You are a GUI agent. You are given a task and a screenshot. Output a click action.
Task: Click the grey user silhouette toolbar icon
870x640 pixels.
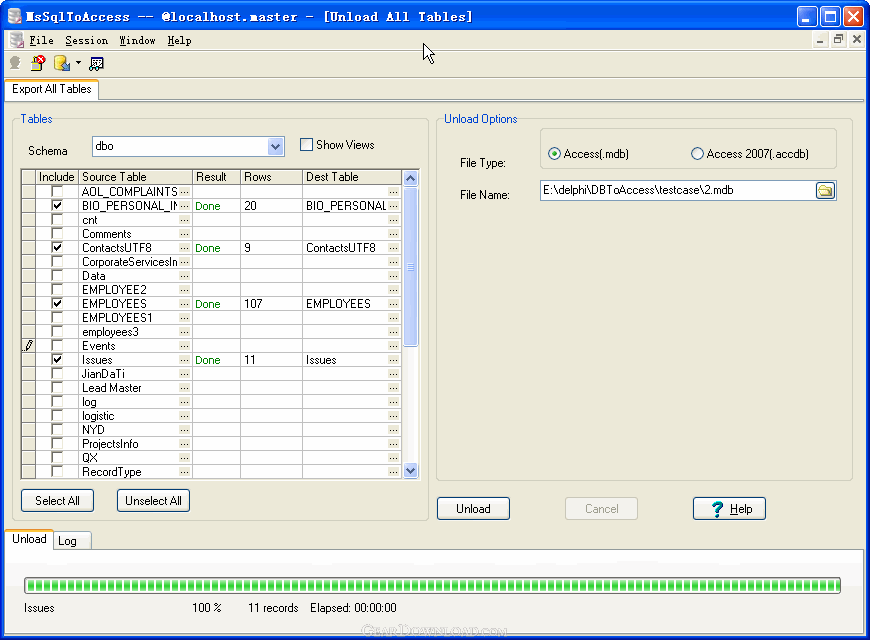15,63
